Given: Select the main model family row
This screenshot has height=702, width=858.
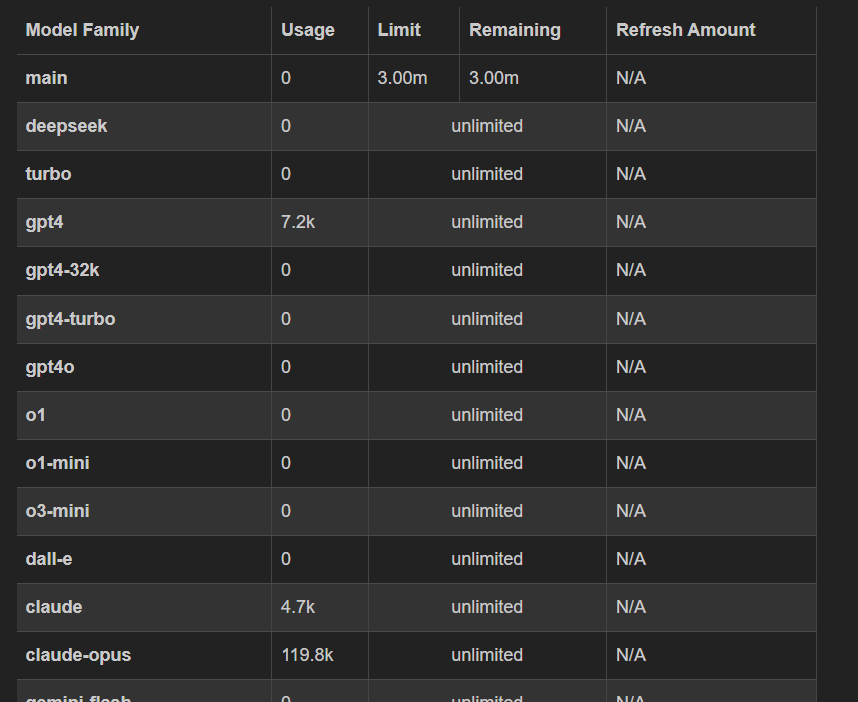Looking at the screenshot, I should tap(416, 78).
